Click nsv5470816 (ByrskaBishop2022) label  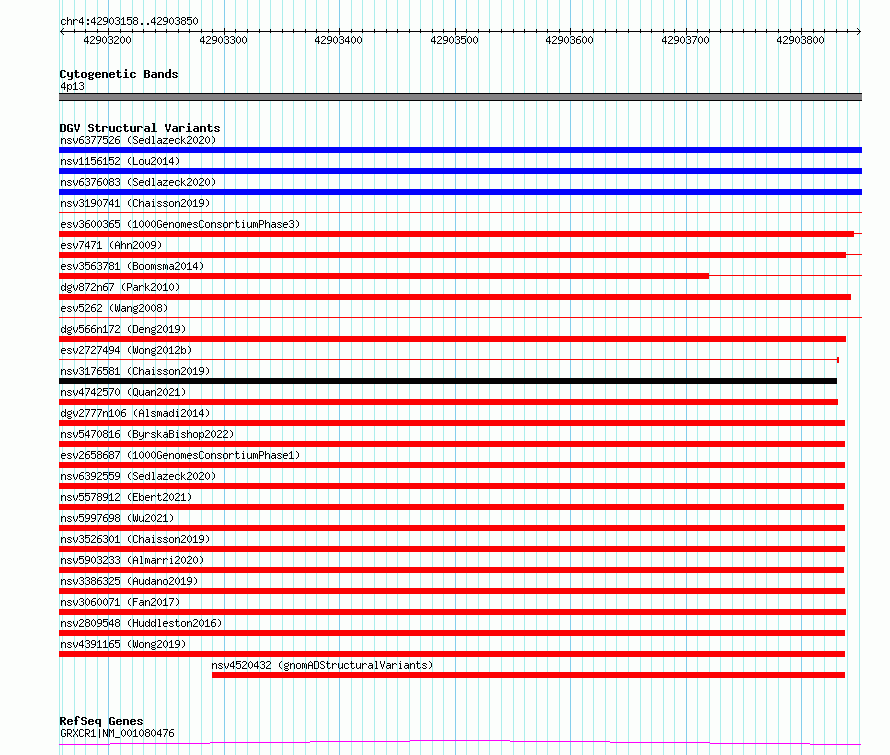click(147, 434)
